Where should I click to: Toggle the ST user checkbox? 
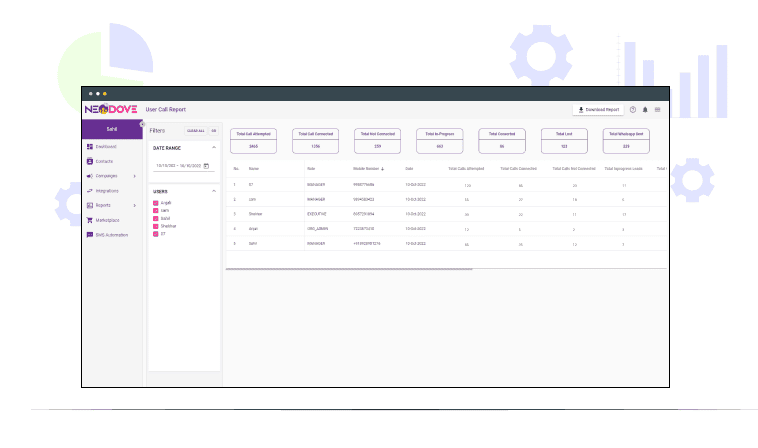pyautogui.click(x=155, y=232)
